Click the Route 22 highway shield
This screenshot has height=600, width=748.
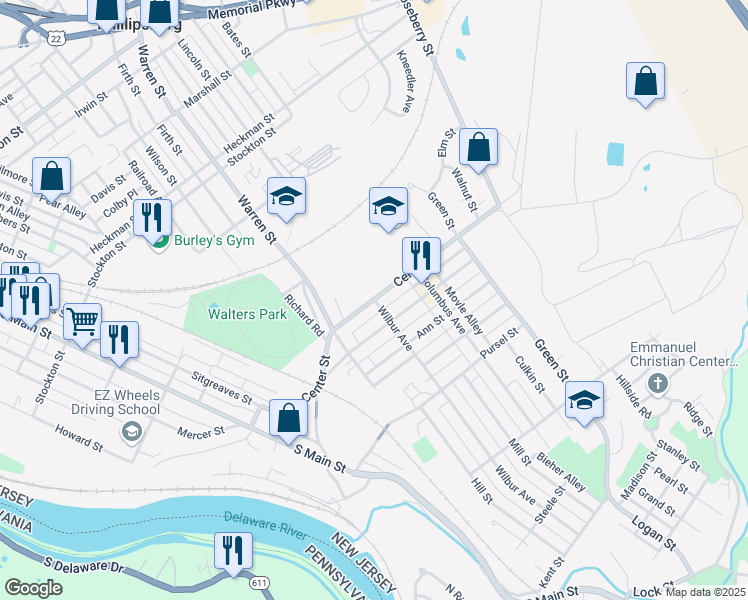coord(56,39)
